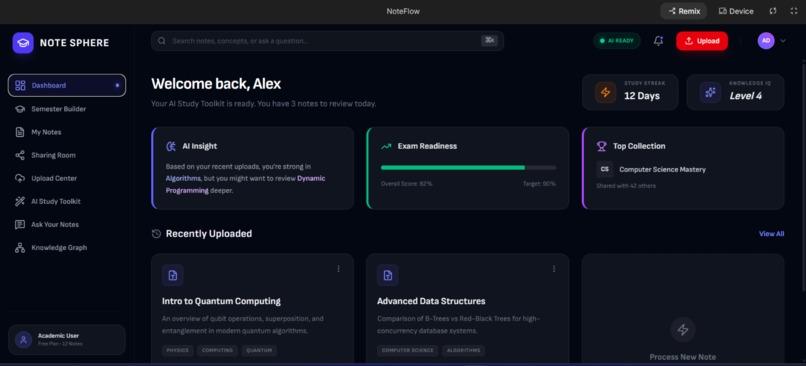This screenshot has width=806, height=366.
Task: Click the Knowledge Graph node icon
Action: [x=20, y=248]
